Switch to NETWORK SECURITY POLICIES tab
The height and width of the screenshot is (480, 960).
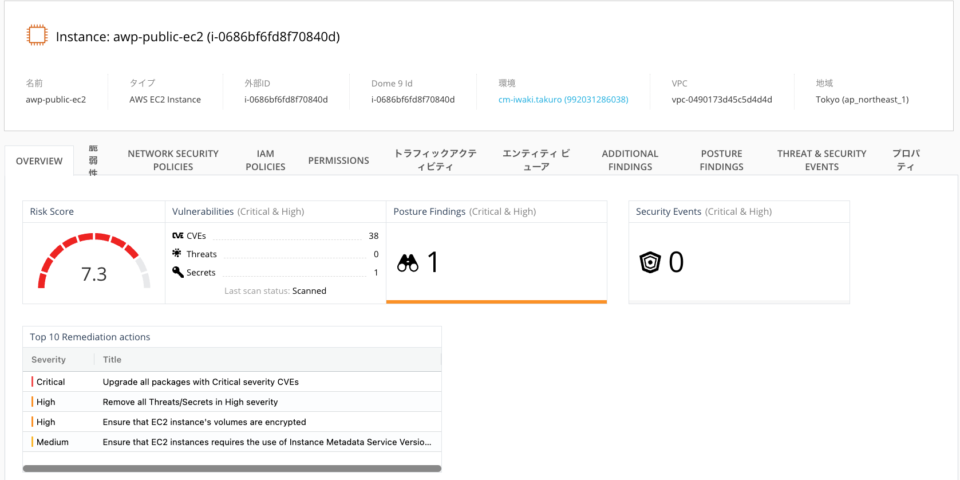173,160
